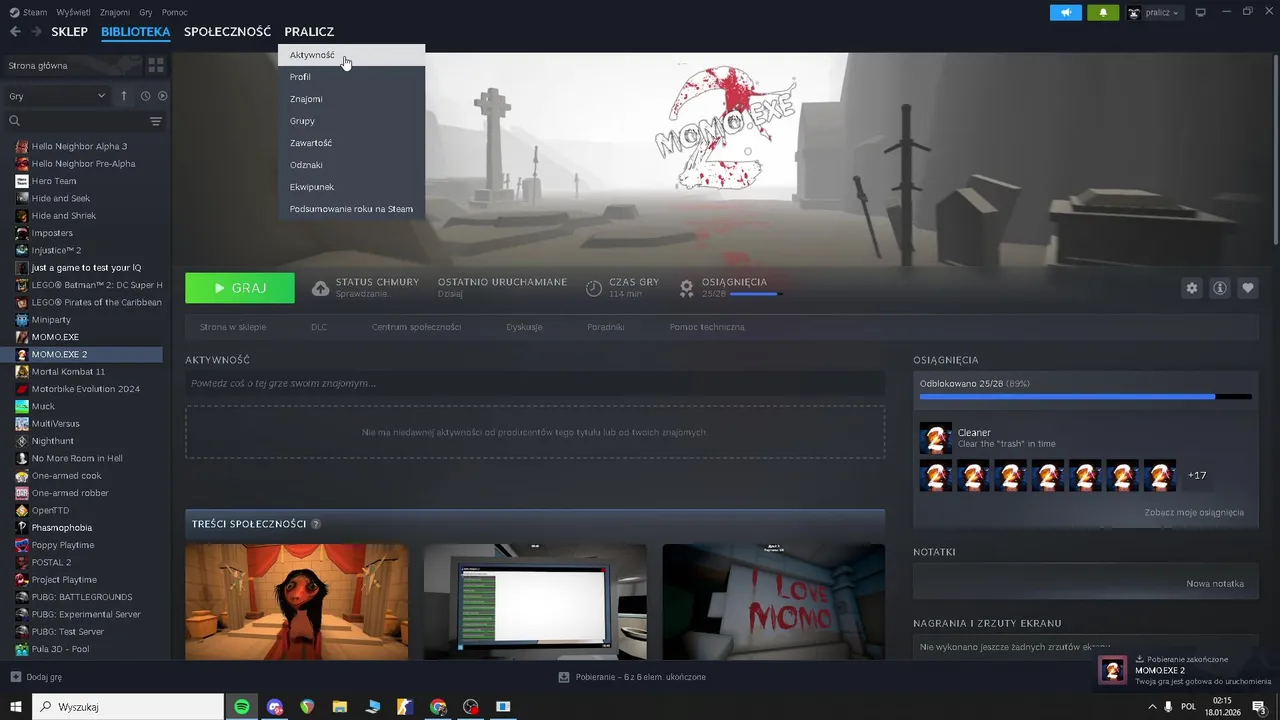Screen dimensions: 1280x720
Task: Open the SPOŁECZNOŚĆ tab
Action: tap(227, 32)
